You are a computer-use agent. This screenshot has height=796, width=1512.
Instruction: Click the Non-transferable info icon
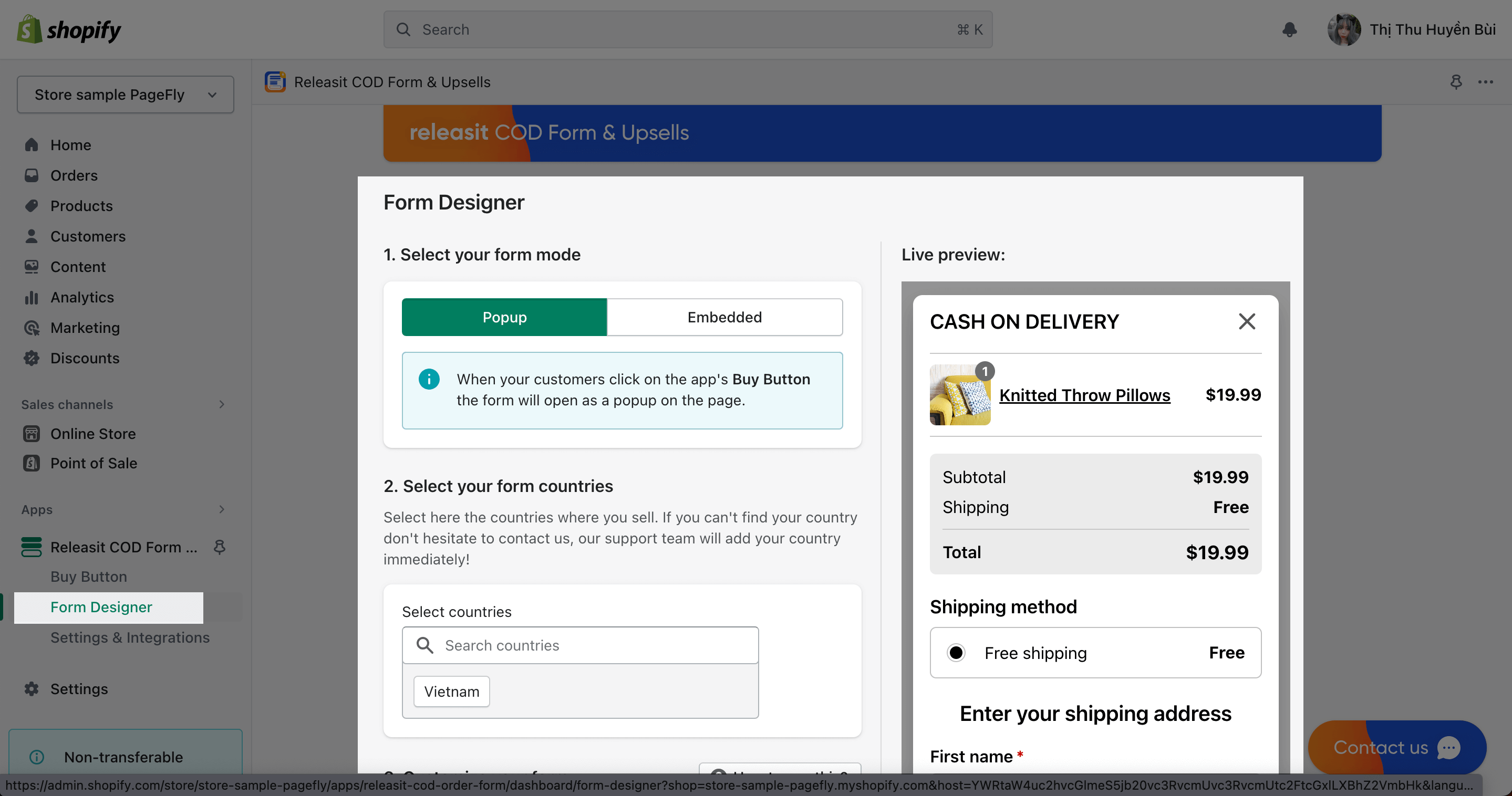pyautogui.click(x=37, y=757)
